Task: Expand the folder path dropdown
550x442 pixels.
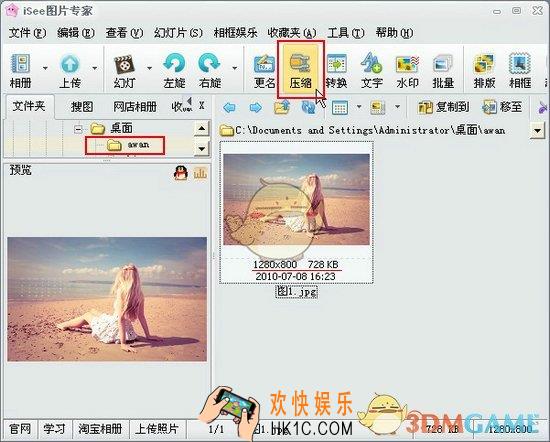Action: [x=537, y=131]
